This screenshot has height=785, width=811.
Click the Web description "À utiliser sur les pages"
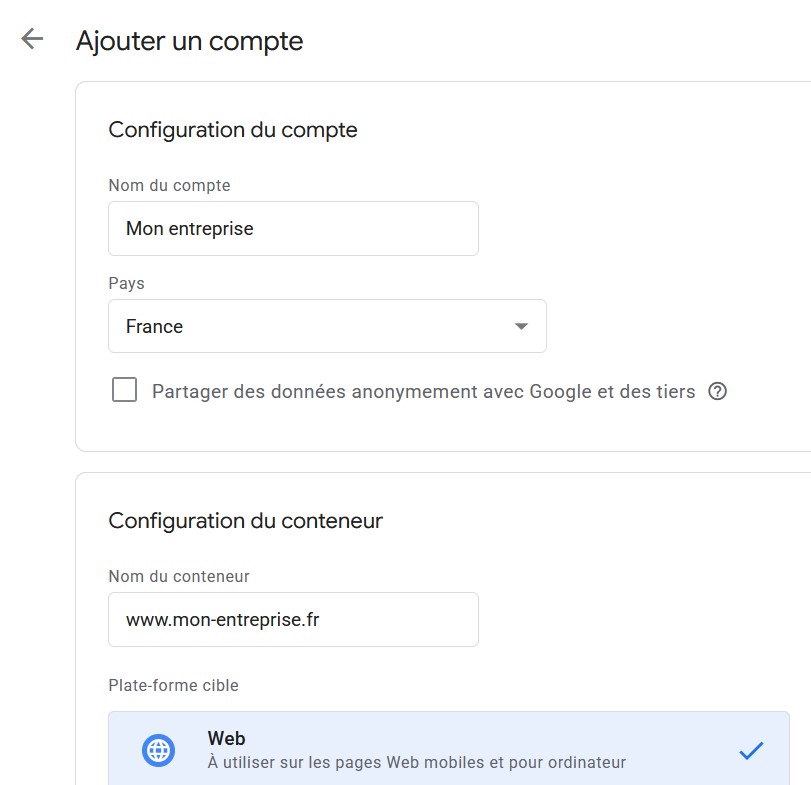coord(416,763)
